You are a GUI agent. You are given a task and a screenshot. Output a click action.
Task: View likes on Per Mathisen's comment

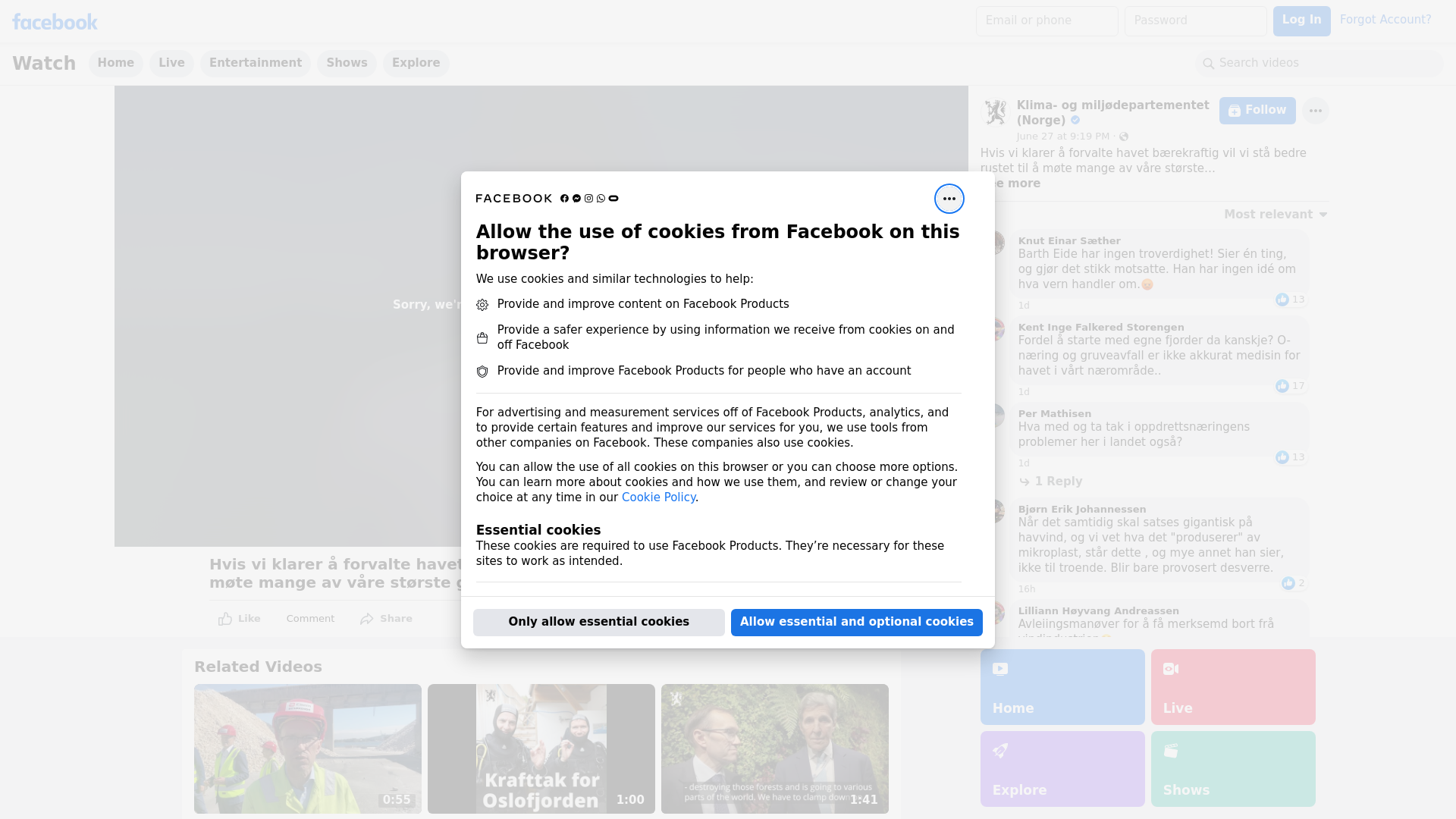[1290, 457]
